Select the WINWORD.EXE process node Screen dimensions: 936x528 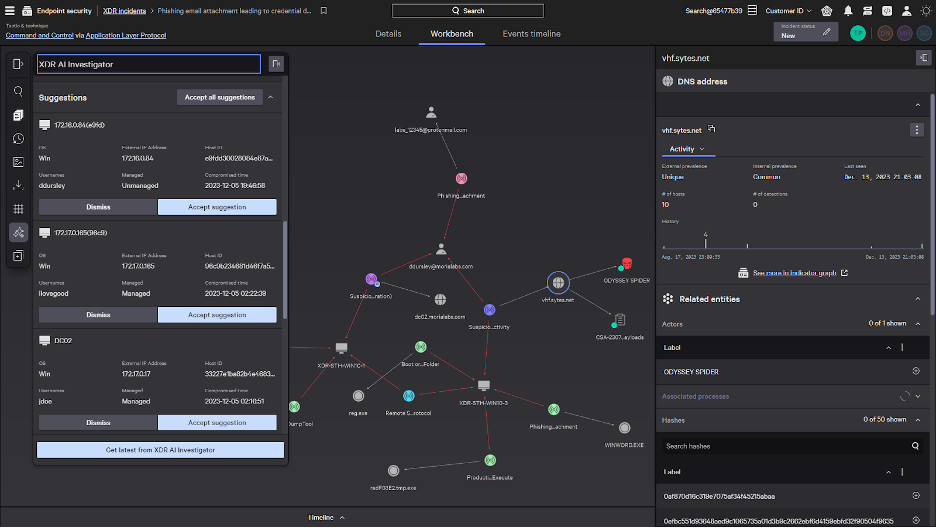point(624,428)
